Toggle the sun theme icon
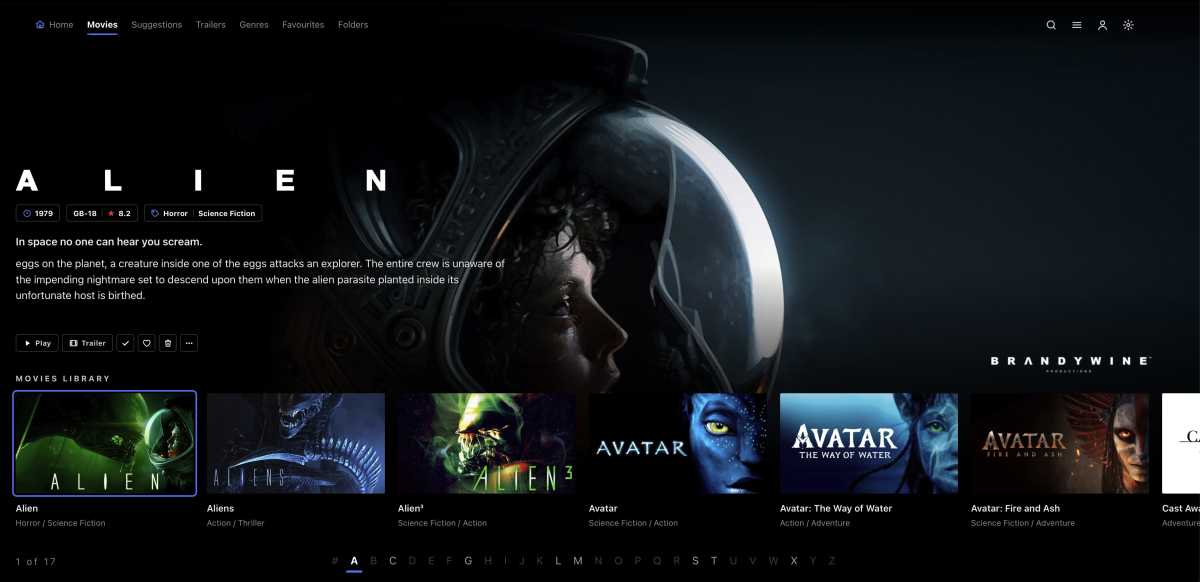 coord(1128,25)
